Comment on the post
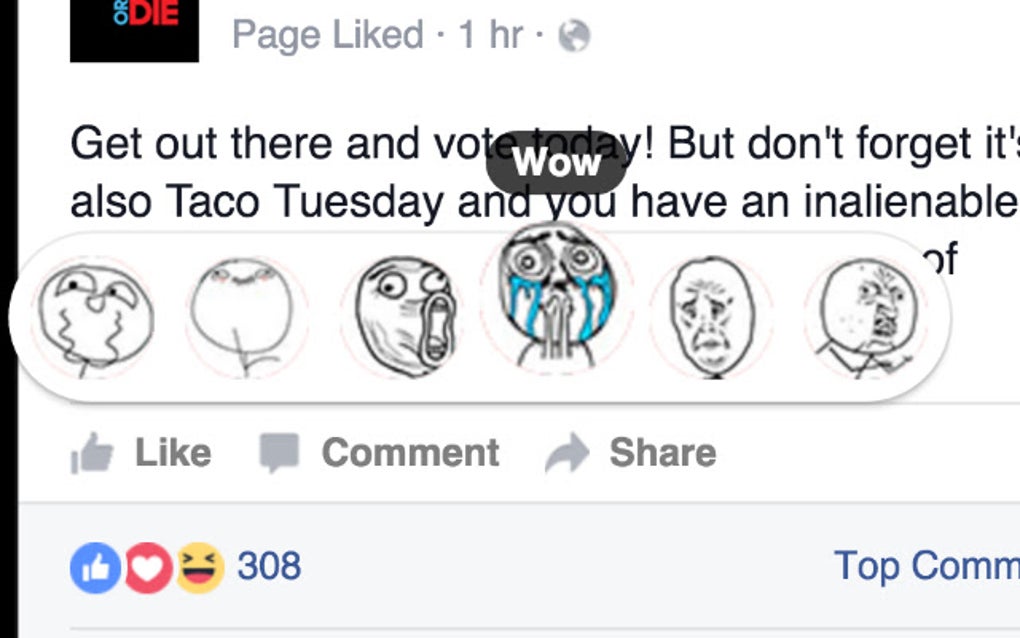Viewport: 1020px width, 638px height. (x=408, y=452)
